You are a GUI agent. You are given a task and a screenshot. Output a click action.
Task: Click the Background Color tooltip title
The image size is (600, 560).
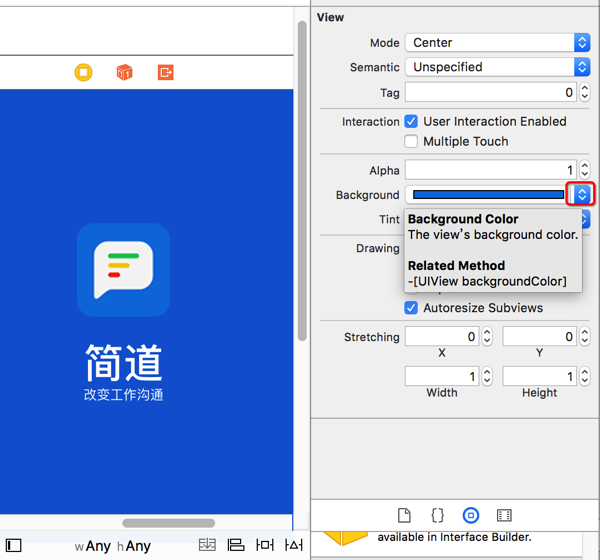click(463, 219)
